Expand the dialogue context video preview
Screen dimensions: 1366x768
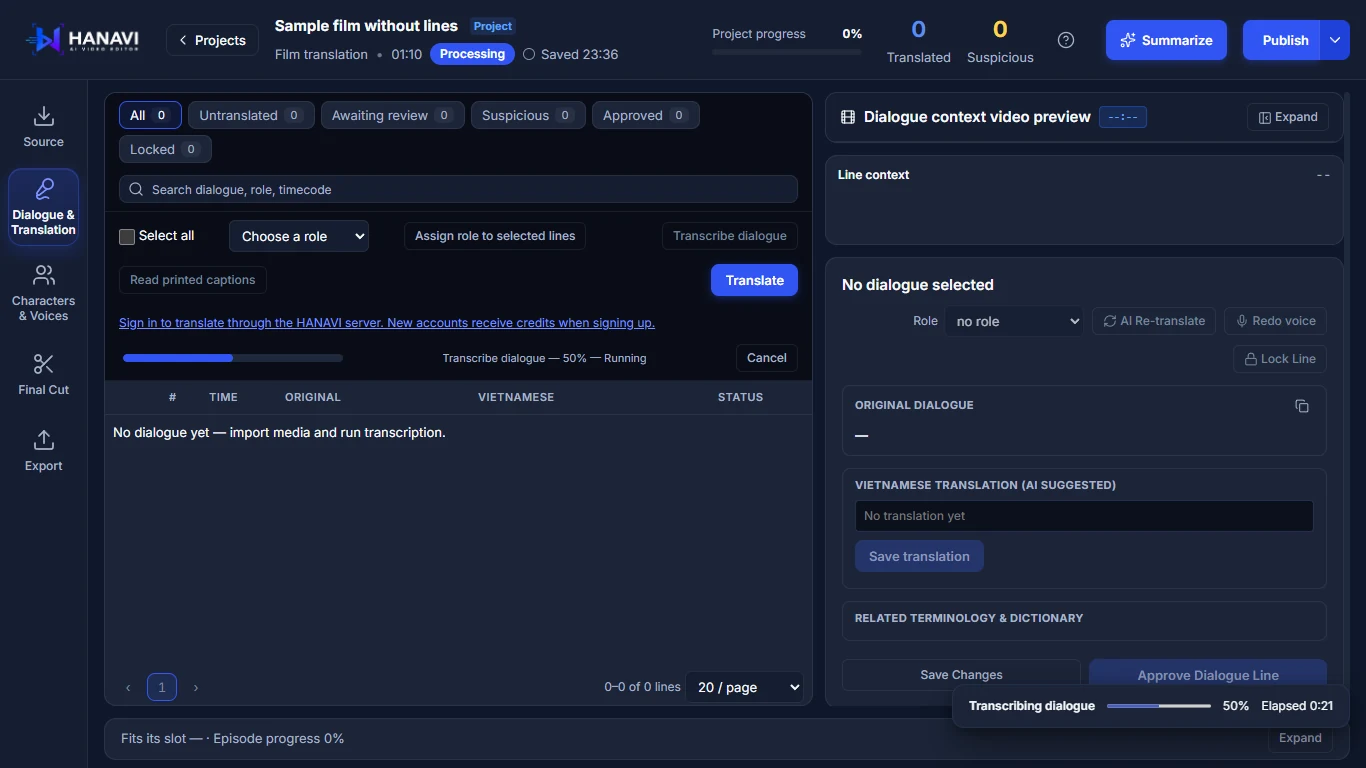click(1288, 117)
